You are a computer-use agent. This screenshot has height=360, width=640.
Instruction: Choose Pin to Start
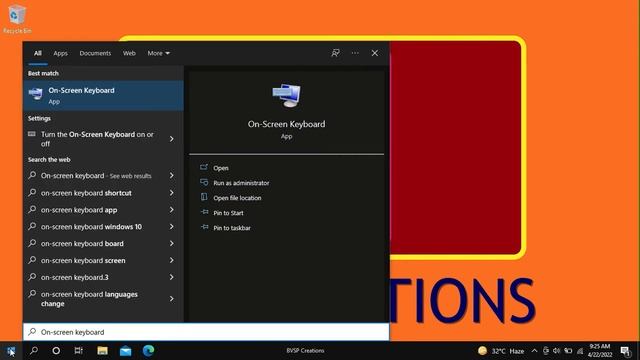228,213
